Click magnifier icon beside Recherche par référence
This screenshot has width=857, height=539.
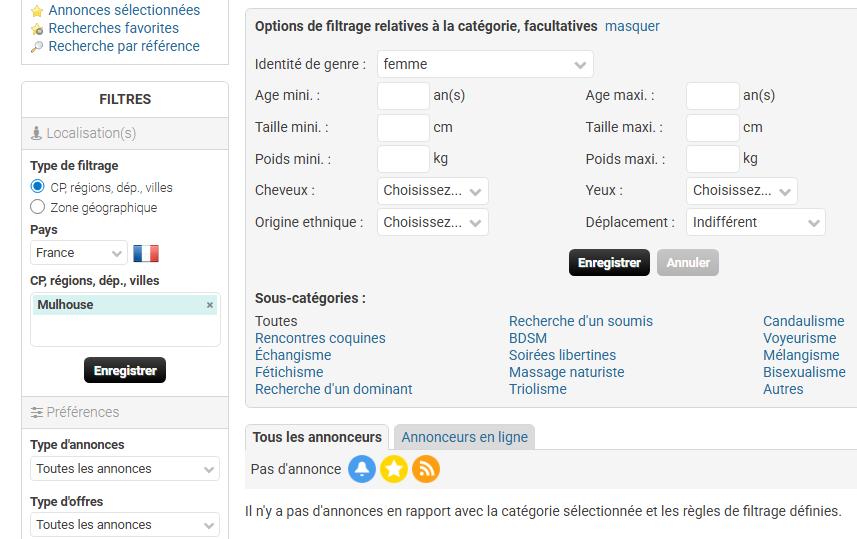click(37, 47)
